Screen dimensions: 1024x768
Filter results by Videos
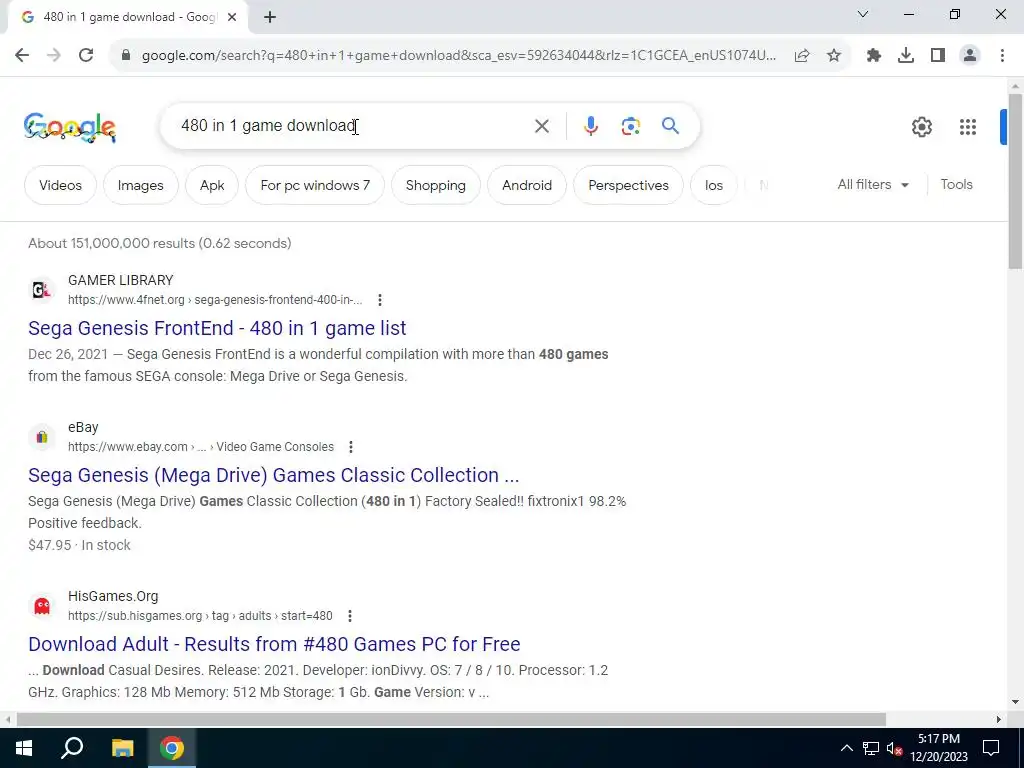click(60, 185)
